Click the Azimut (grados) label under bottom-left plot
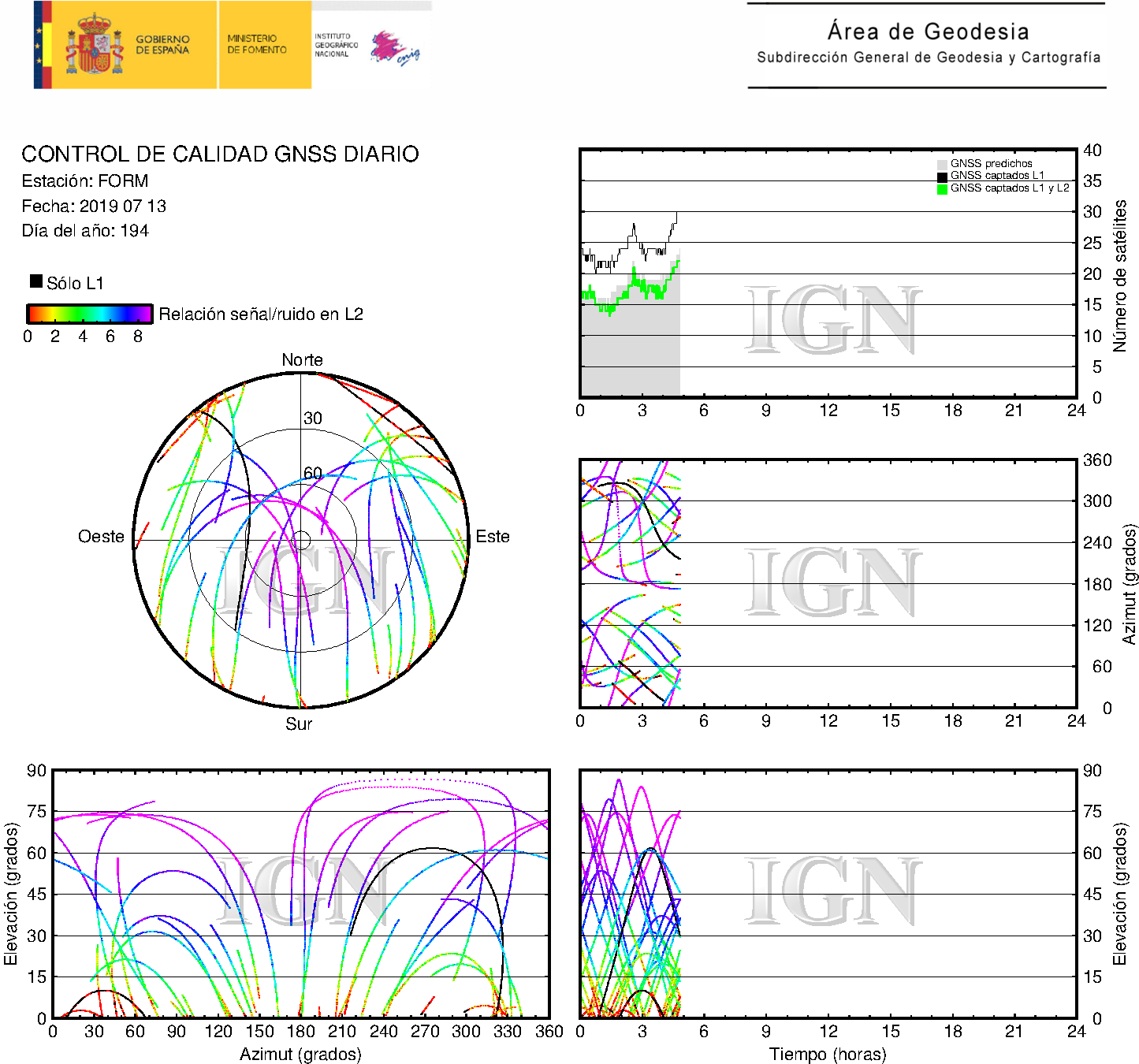 pos(300,1054)
